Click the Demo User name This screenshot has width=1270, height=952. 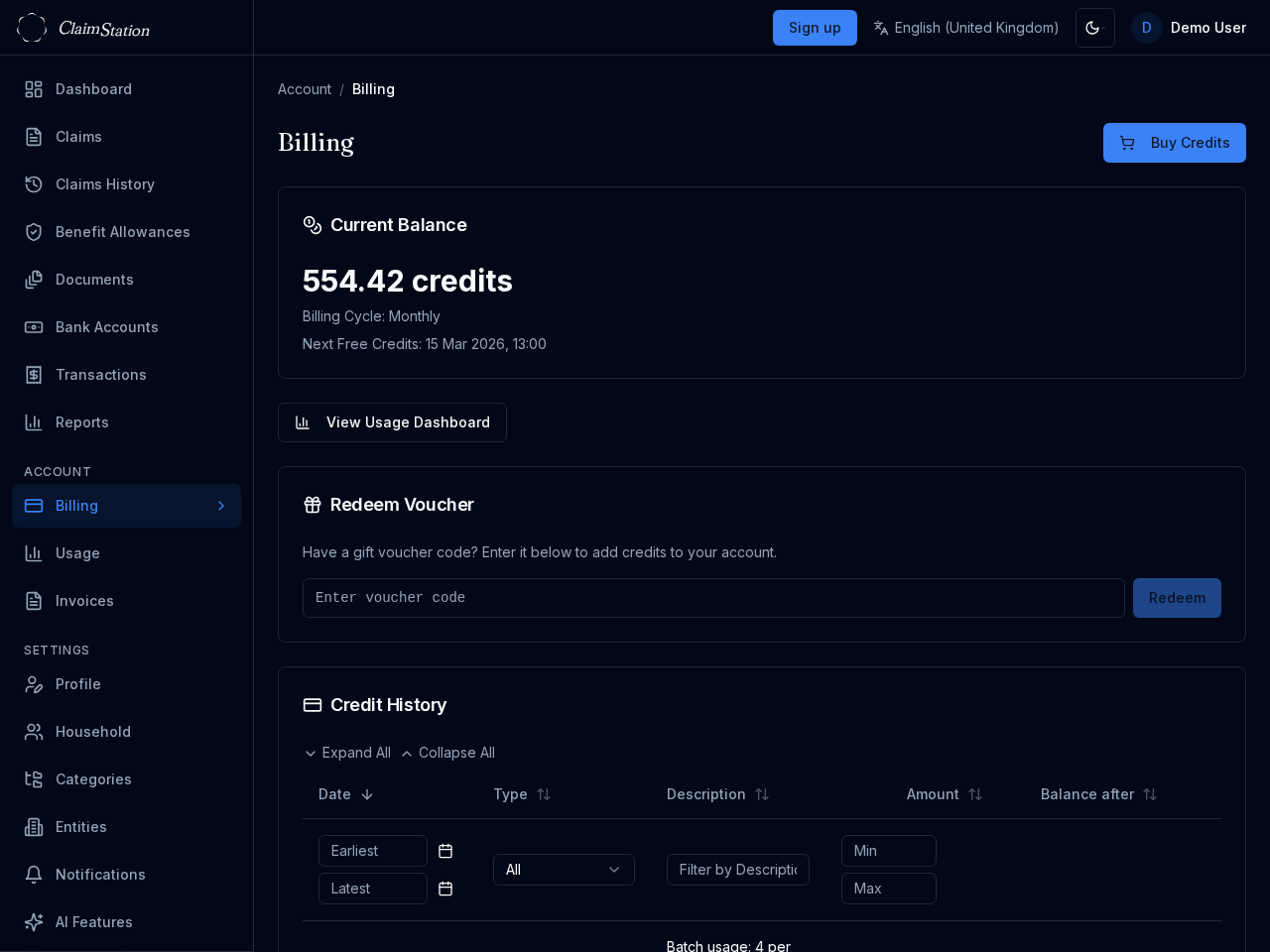click(x=1208, y=28)
